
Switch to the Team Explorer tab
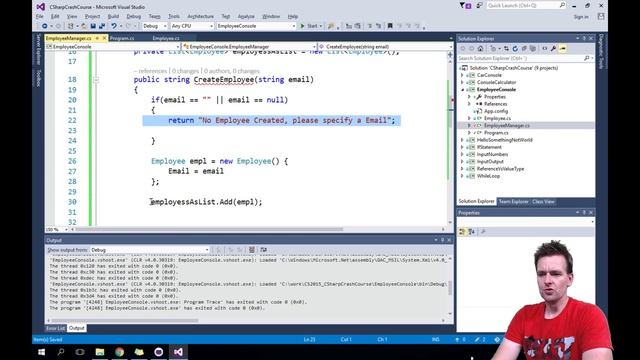513,202
